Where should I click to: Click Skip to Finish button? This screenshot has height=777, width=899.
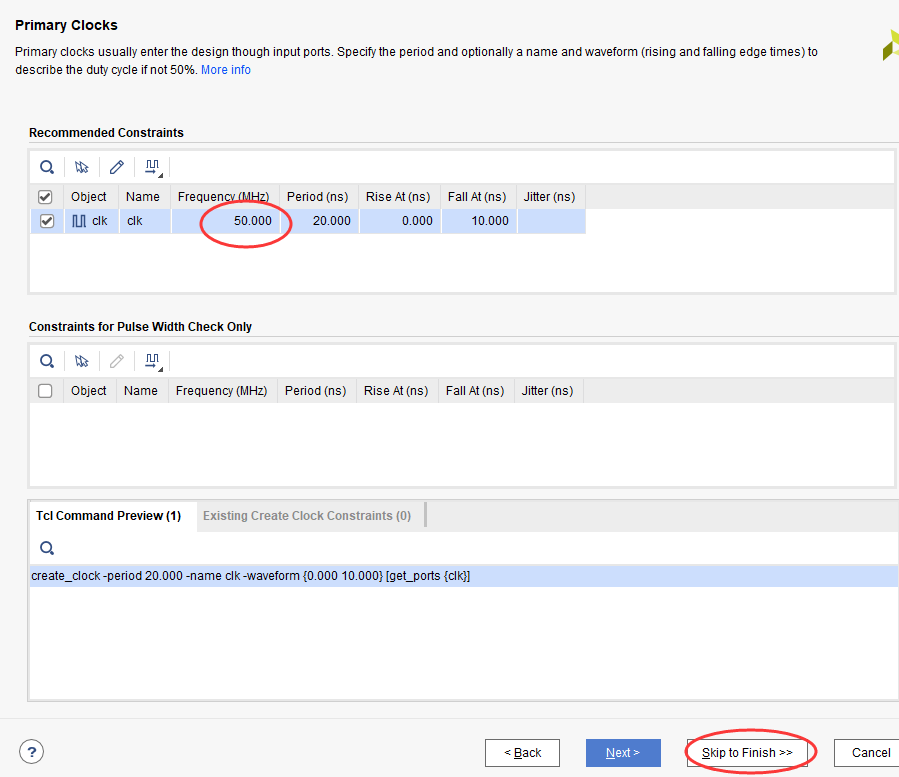point(747,753)
